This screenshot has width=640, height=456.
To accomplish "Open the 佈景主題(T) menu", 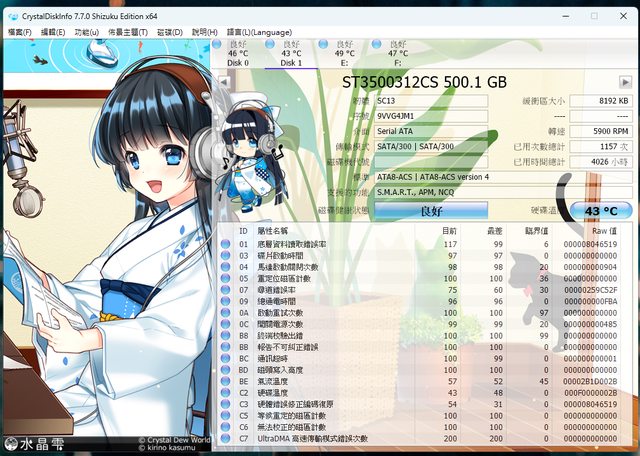I will click(x=128, y=33).
